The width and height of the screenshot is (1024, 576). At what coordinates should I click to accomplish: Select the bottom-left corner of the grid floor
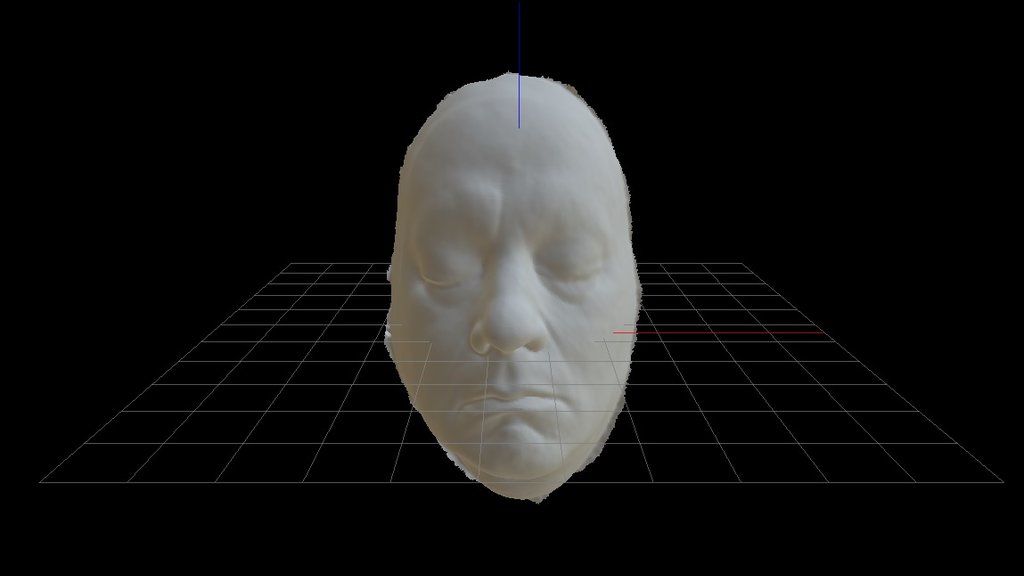click(x=40, y=482)
